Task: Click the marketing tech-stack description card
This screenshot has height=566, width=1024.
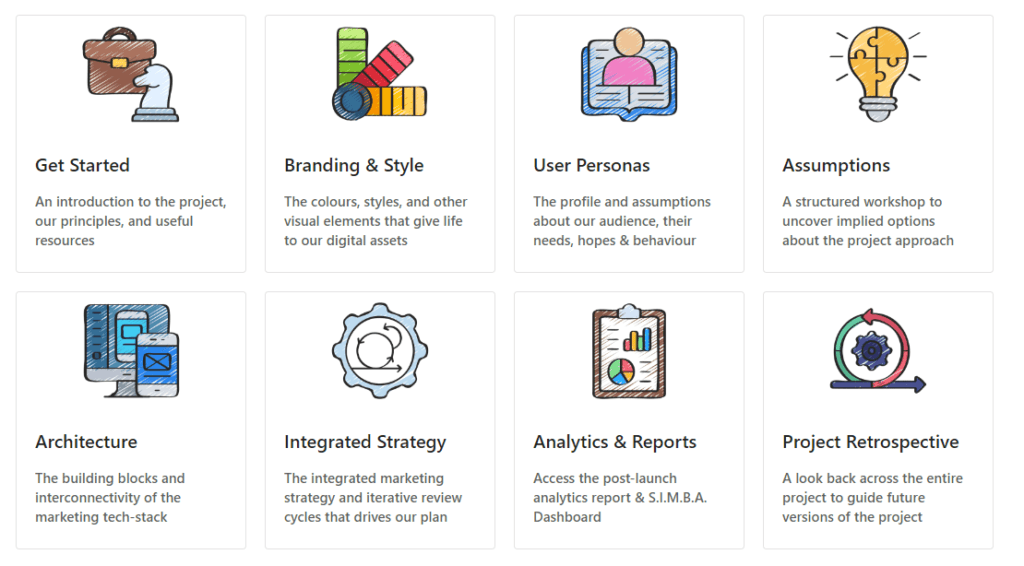Action: pos(131,420)
